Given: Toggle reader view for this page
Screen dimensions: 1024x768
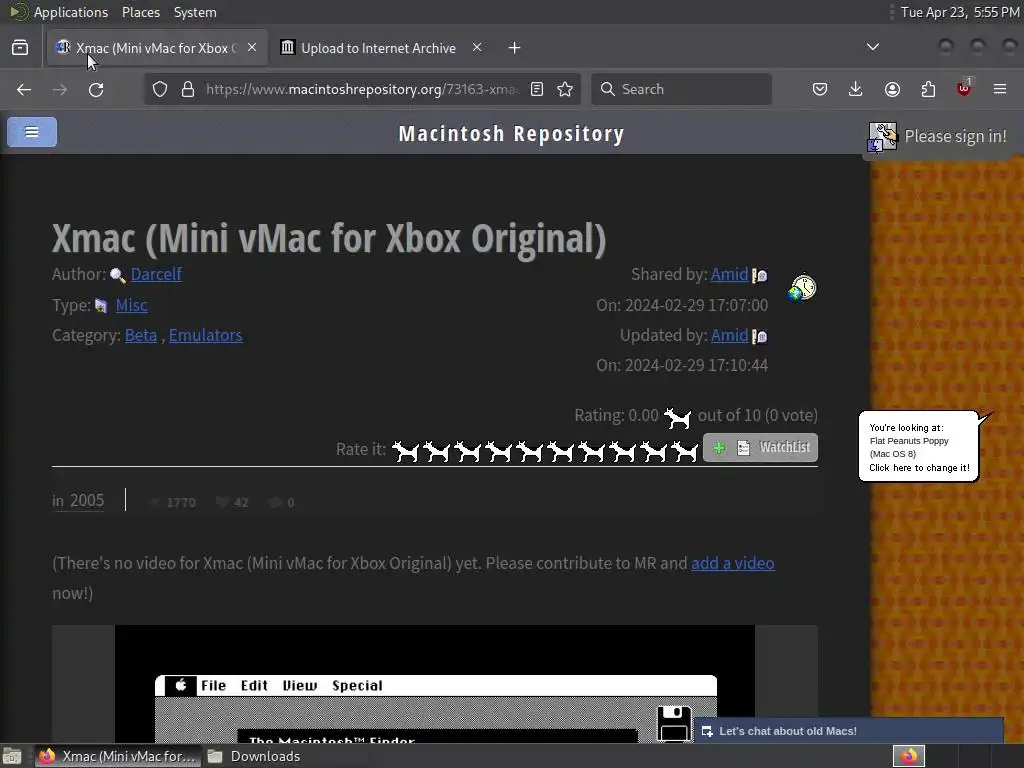Looking at the screenshot, I should 537,89.
